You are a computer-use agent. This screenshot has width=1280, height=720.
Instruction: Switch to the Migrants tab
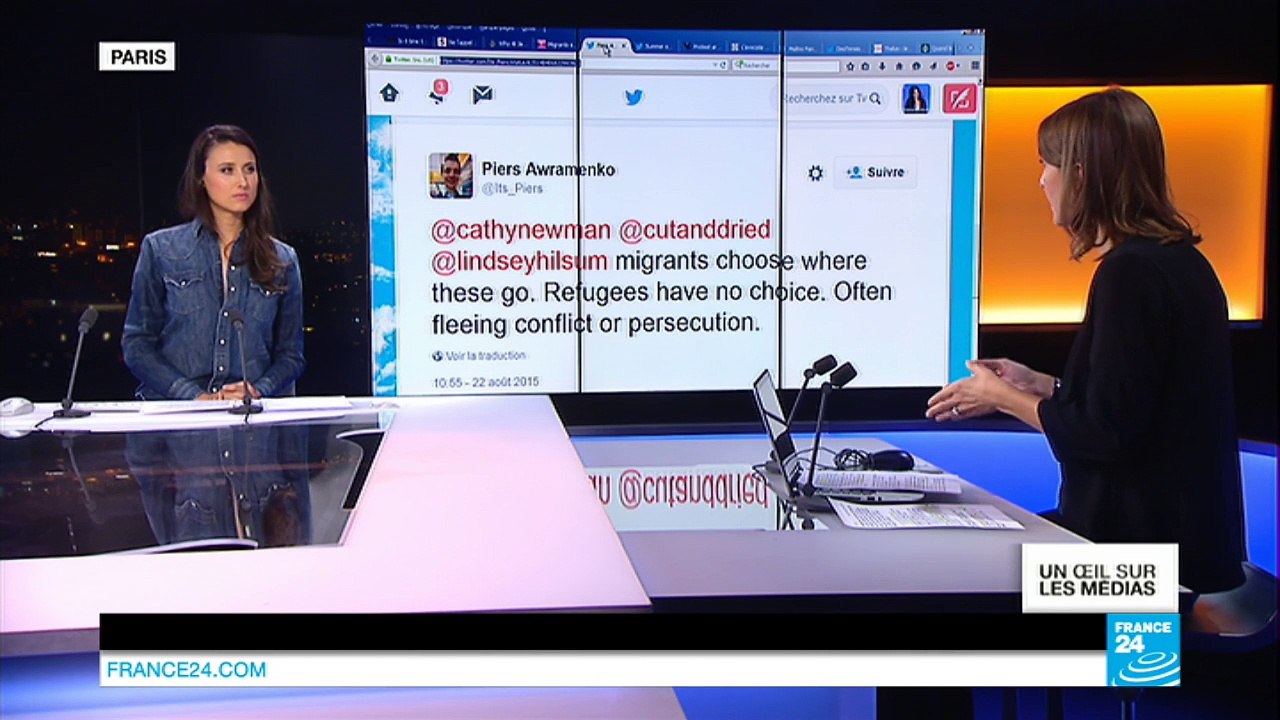coord(556,45)
